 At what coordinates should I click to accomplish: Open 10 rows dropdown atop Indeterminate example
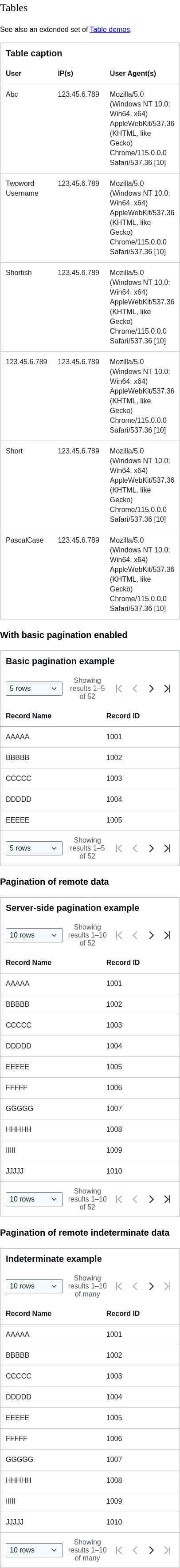(x=34, y=1286)
